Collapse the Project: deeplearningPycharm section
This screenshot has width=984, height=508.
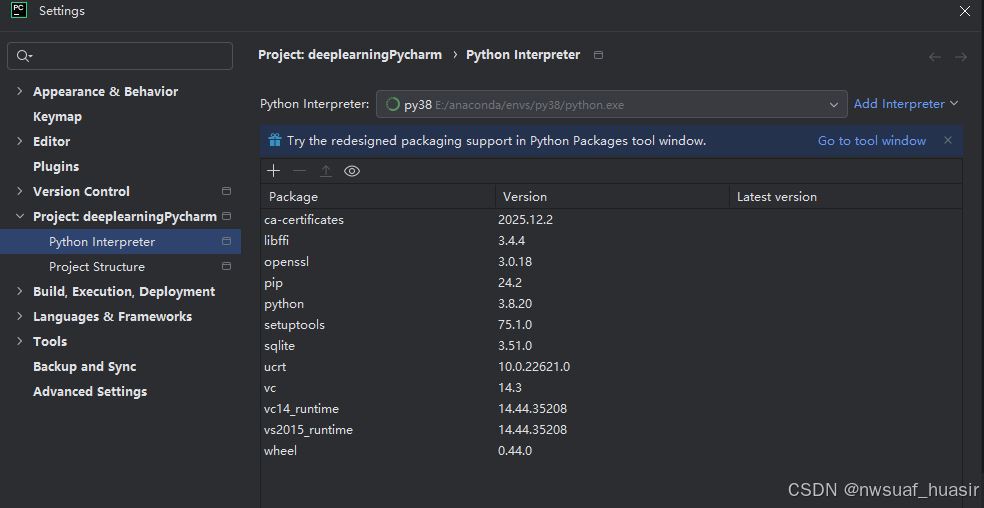tap(19, 217)
